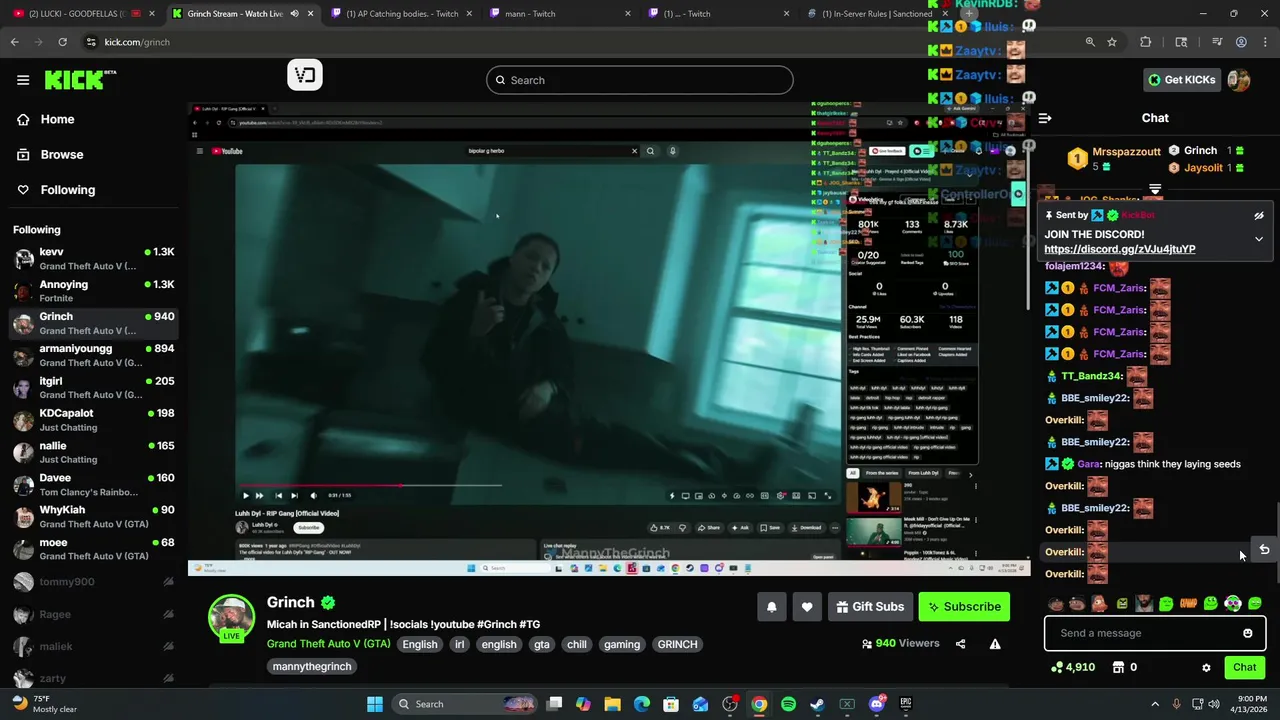1280x720 pixels.
Task: Open Spotify from taskbar
Action: tap(788, 704)
